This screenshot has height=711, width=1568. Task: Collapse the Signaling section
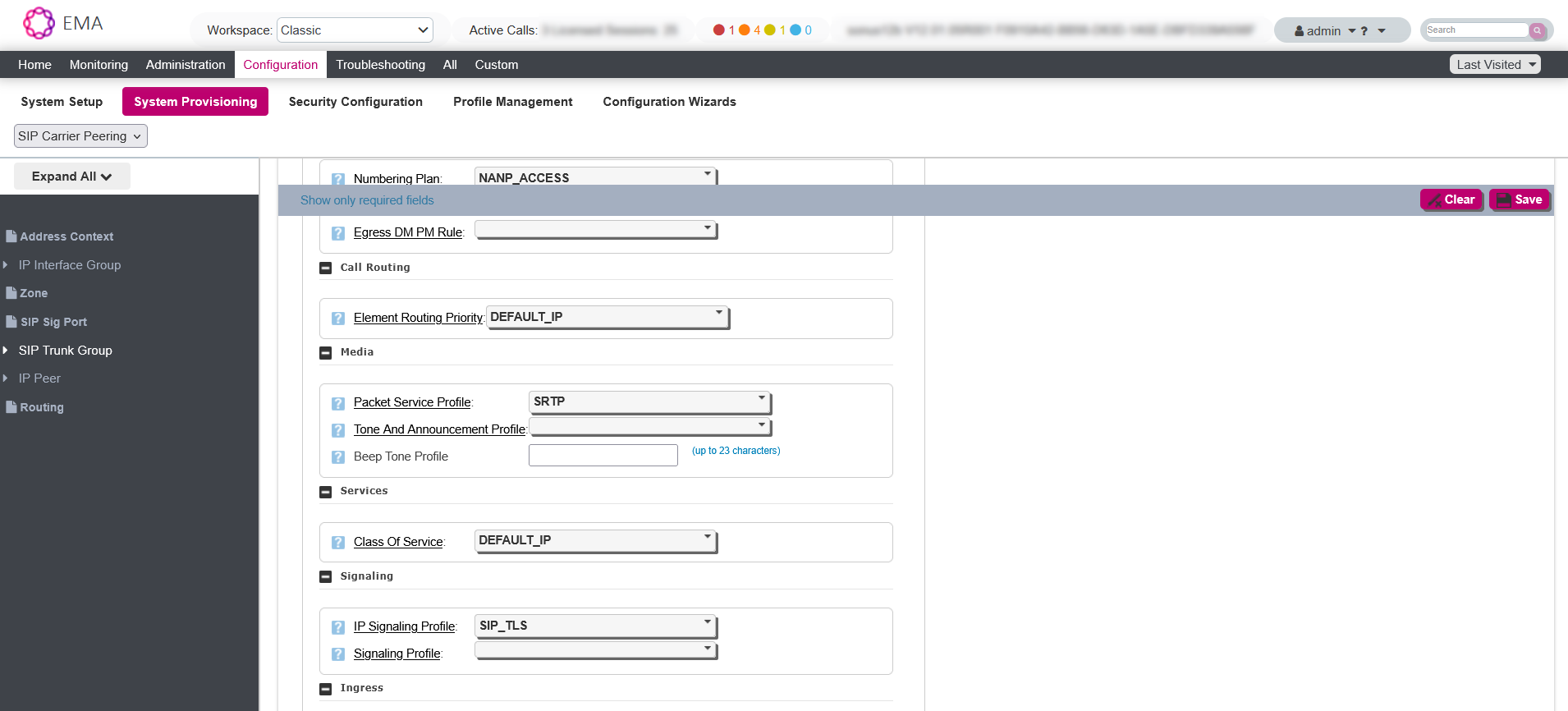[x=325, y=576]
